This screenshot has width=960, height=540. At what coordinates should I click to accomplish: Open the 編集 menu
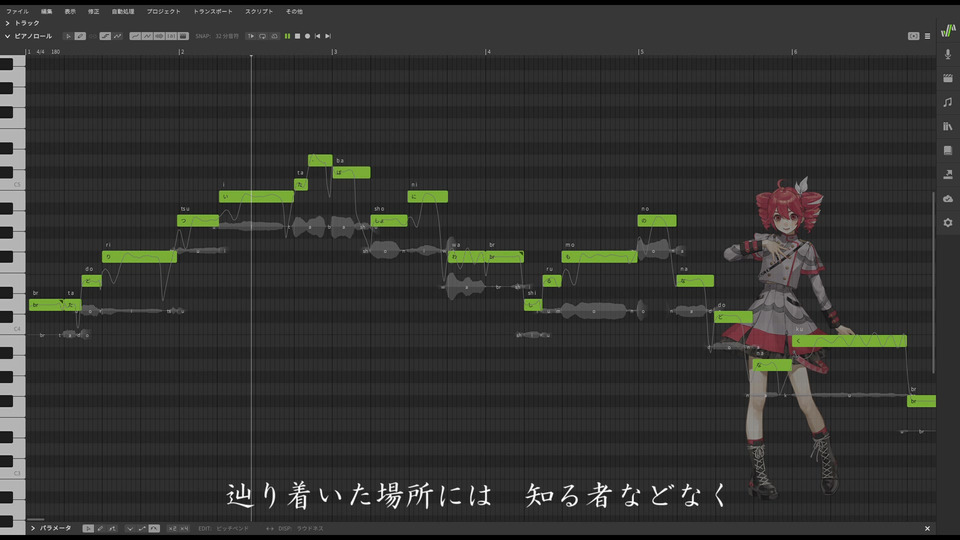click(x=47, y=11)
